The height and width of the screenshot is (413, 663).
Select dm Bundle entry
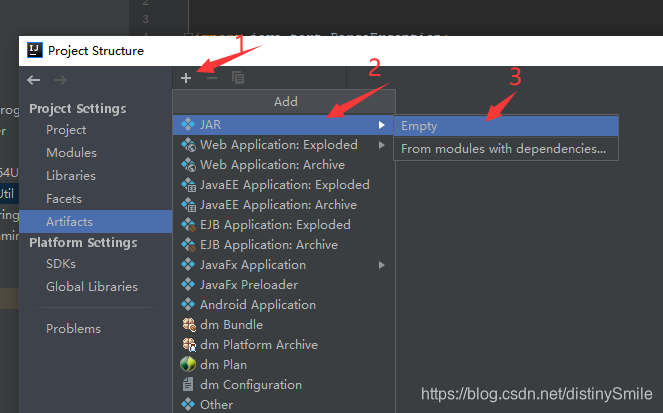point(283,325)
